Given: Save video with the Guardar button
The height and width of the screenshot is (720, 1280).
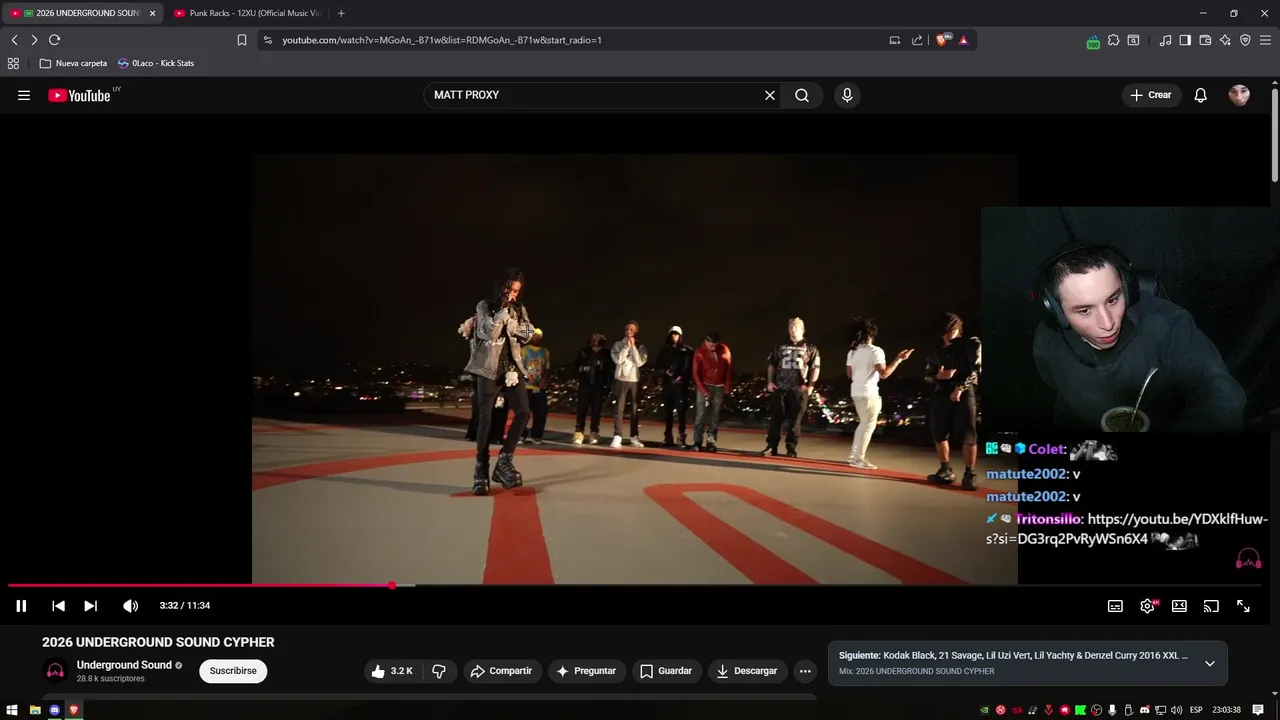Looking at the screenshot, I should 666,671.
